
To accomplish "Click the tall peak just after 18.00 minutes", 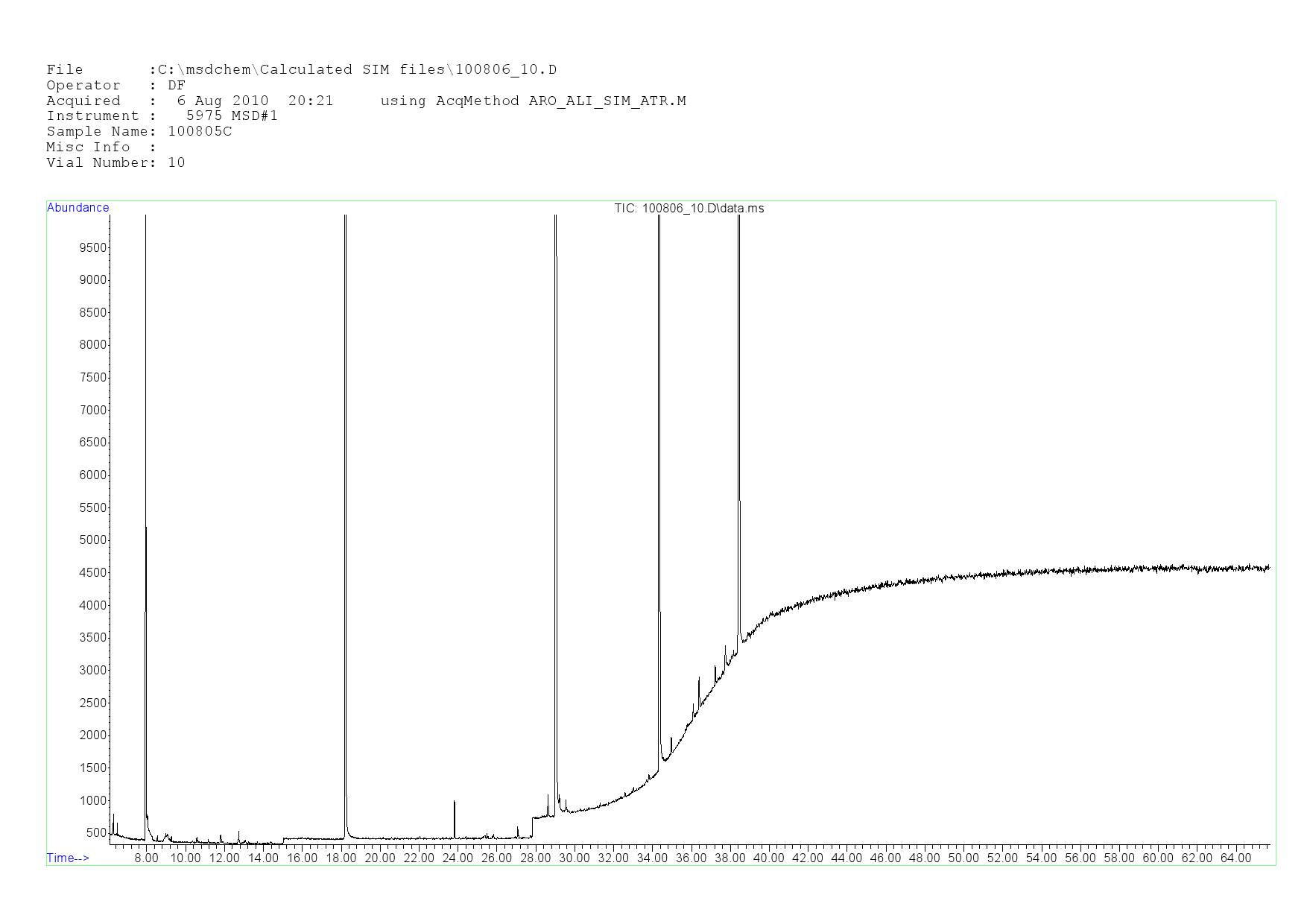I will pyautogui.click(x=346, y=522).
